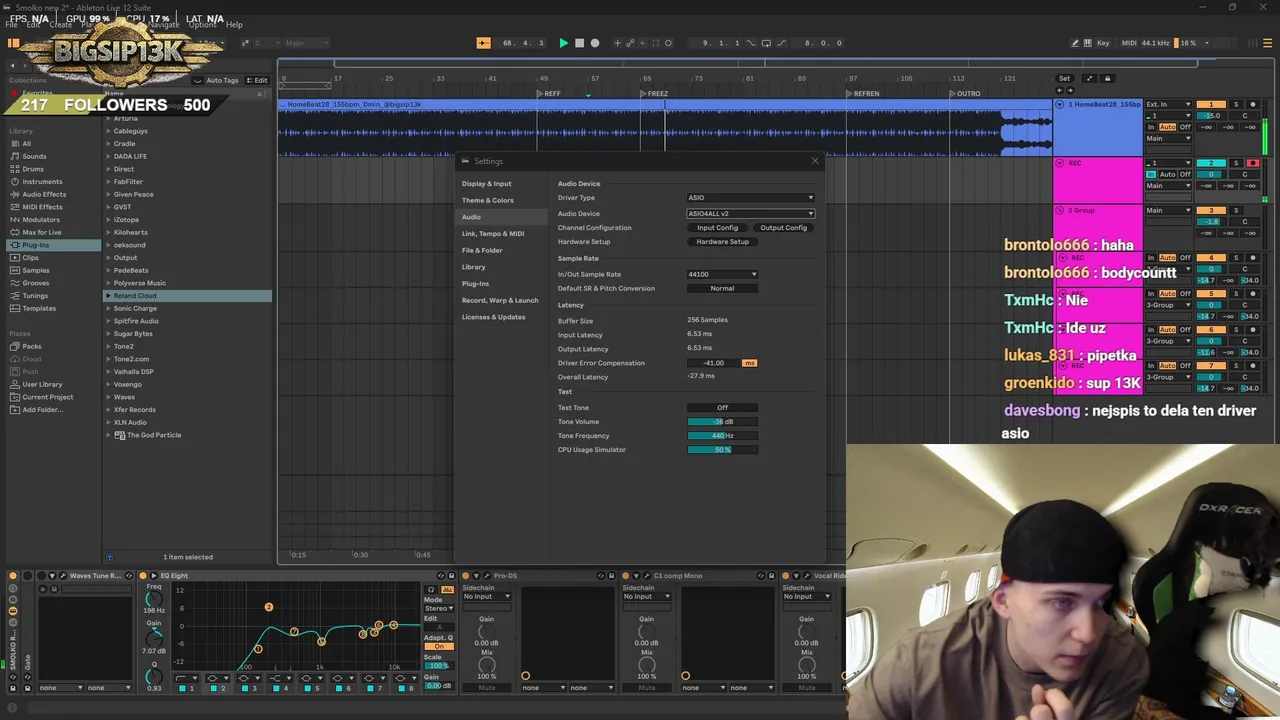Toggle the computer MIDI keyboard icon
The height and width of the screenshot is (720, 1280).
click(x=1087, y=43)
